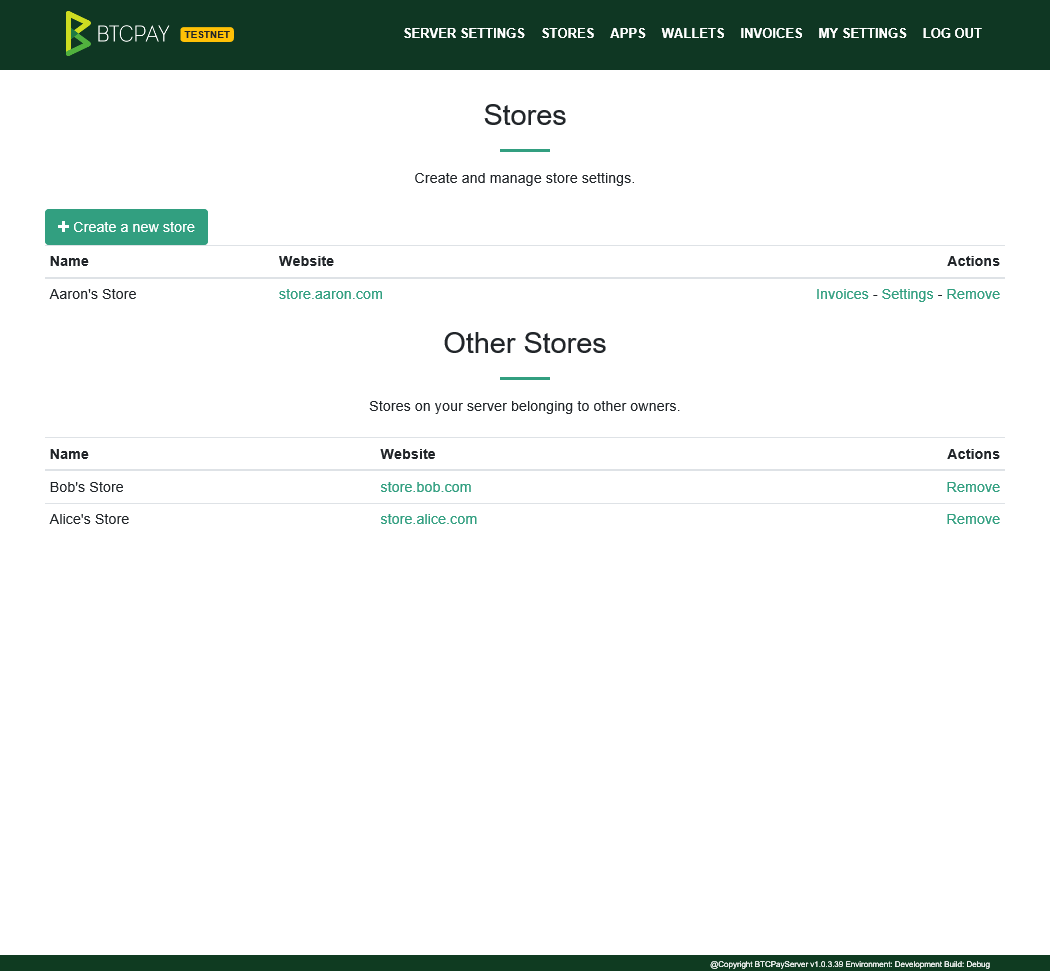Click the copyright text in the footer

pyautogui.click(x=848, y=964)
